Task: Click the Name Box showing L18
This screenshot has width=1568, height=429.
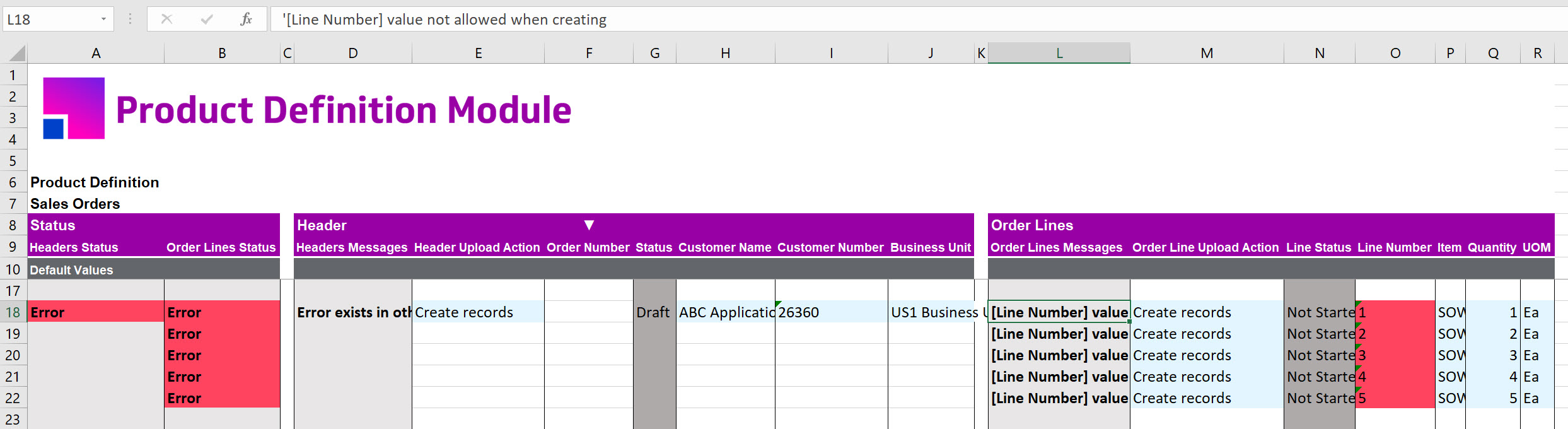Action: pyautogui.click(x=50, y=20)
